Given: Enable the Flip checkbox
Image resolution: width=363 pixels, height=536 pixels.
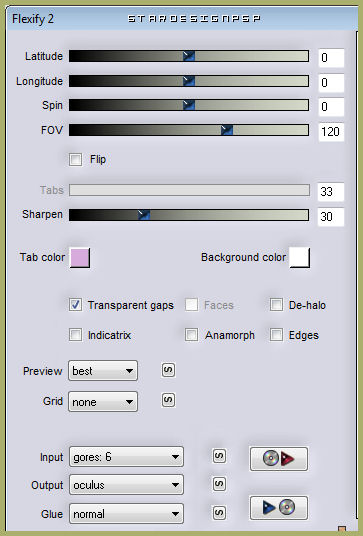Looking at the screenshot, I should [x=76, y=160].
